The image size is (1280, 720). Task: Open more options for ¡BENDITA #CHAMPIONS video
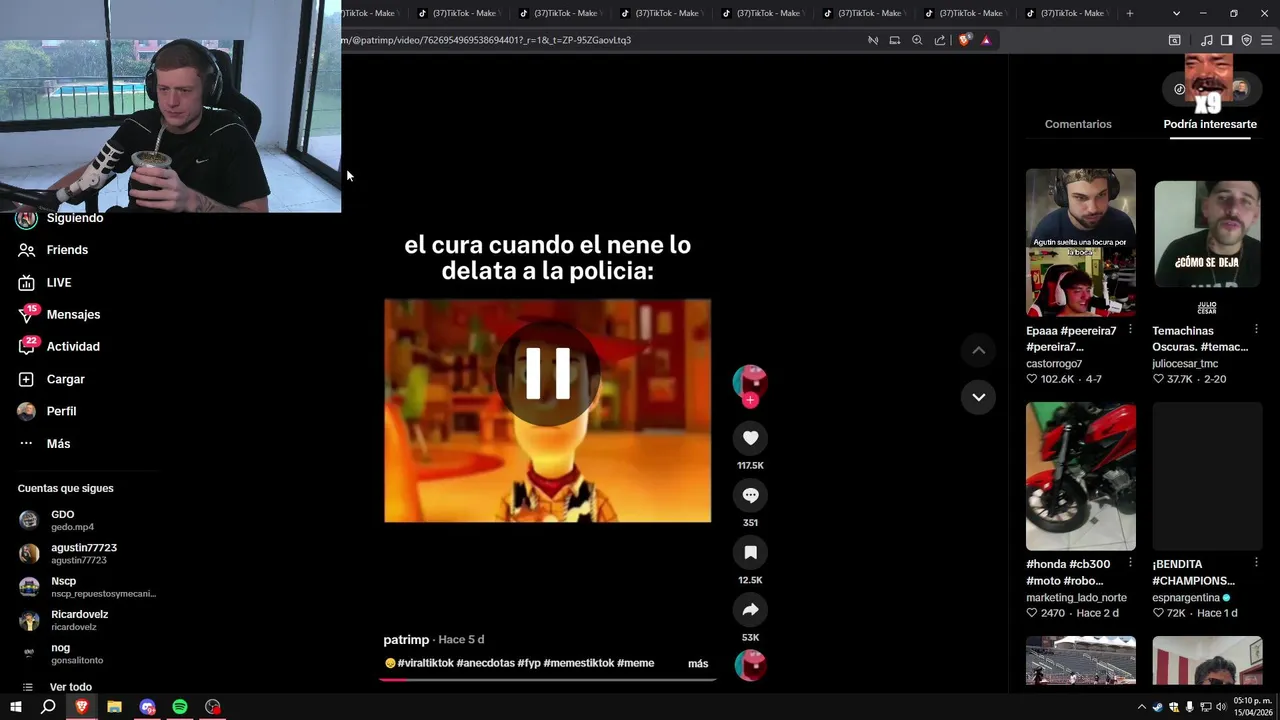tap(1256, 564)
